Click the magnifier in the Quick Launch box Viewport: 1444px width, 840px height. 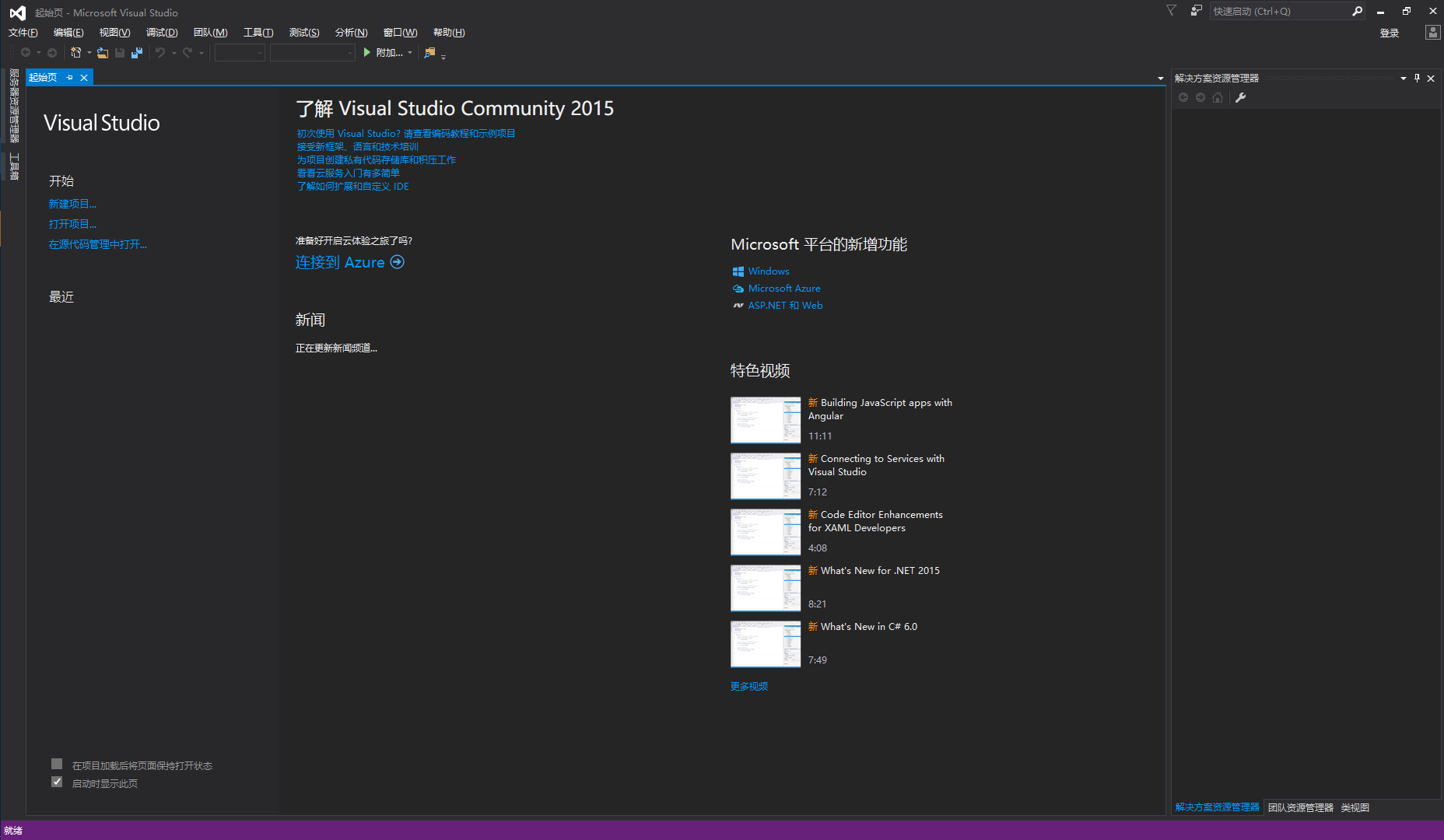pos(1357,11)
